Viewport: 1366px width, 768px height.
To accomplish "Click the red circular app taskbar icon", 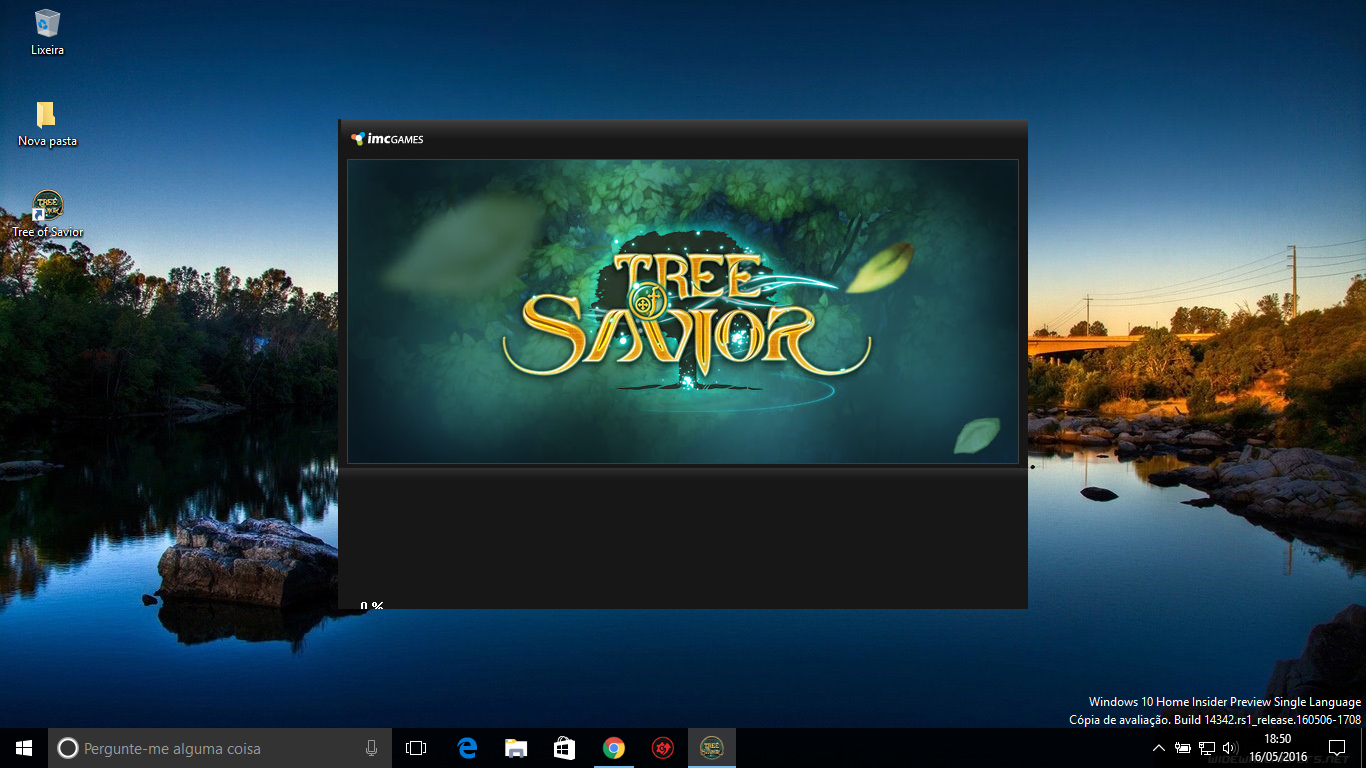I will pos(662,748).
